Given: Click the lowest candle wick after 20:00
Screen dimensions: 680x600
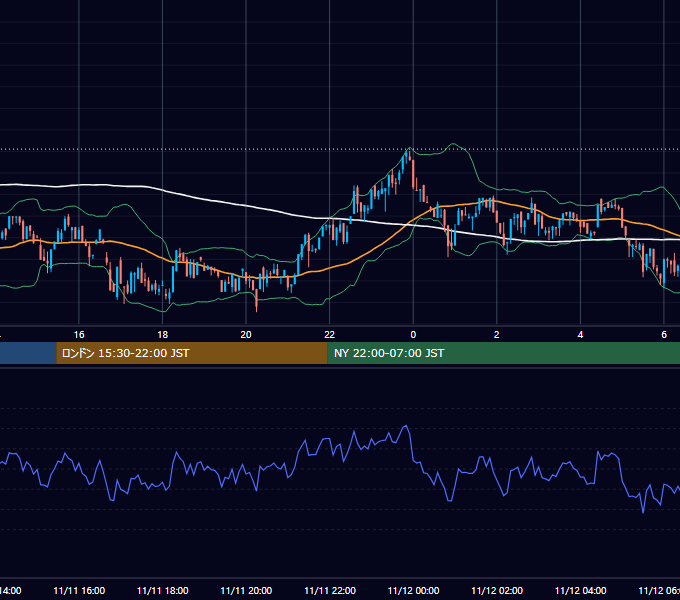Looking at the screenshot, I should pyautogui.click(x=257, y=309).
